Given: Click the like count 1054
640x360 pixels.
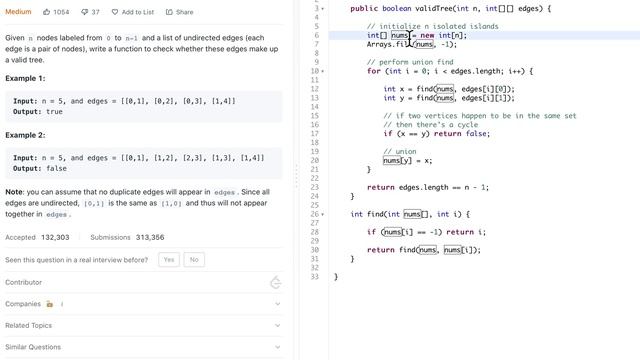Looking at the screenshot, I should click(x=61, y=12).
